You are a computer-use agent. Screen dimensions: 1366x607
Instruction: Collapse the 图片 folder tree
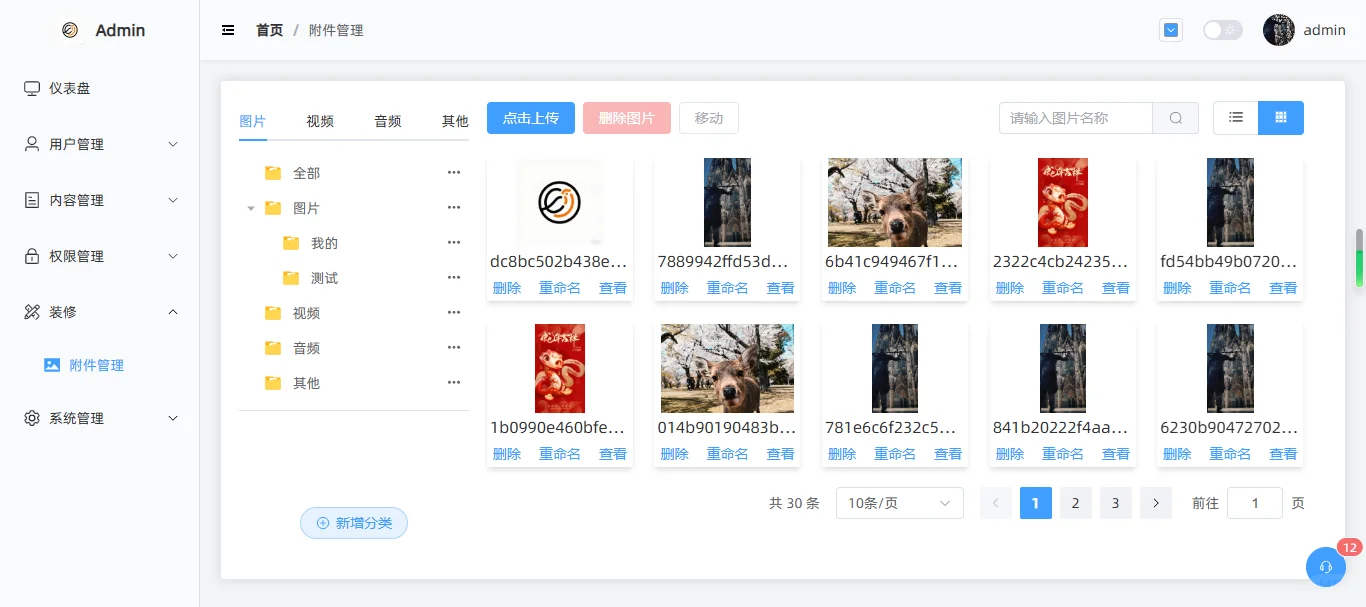tap(251, 207)
